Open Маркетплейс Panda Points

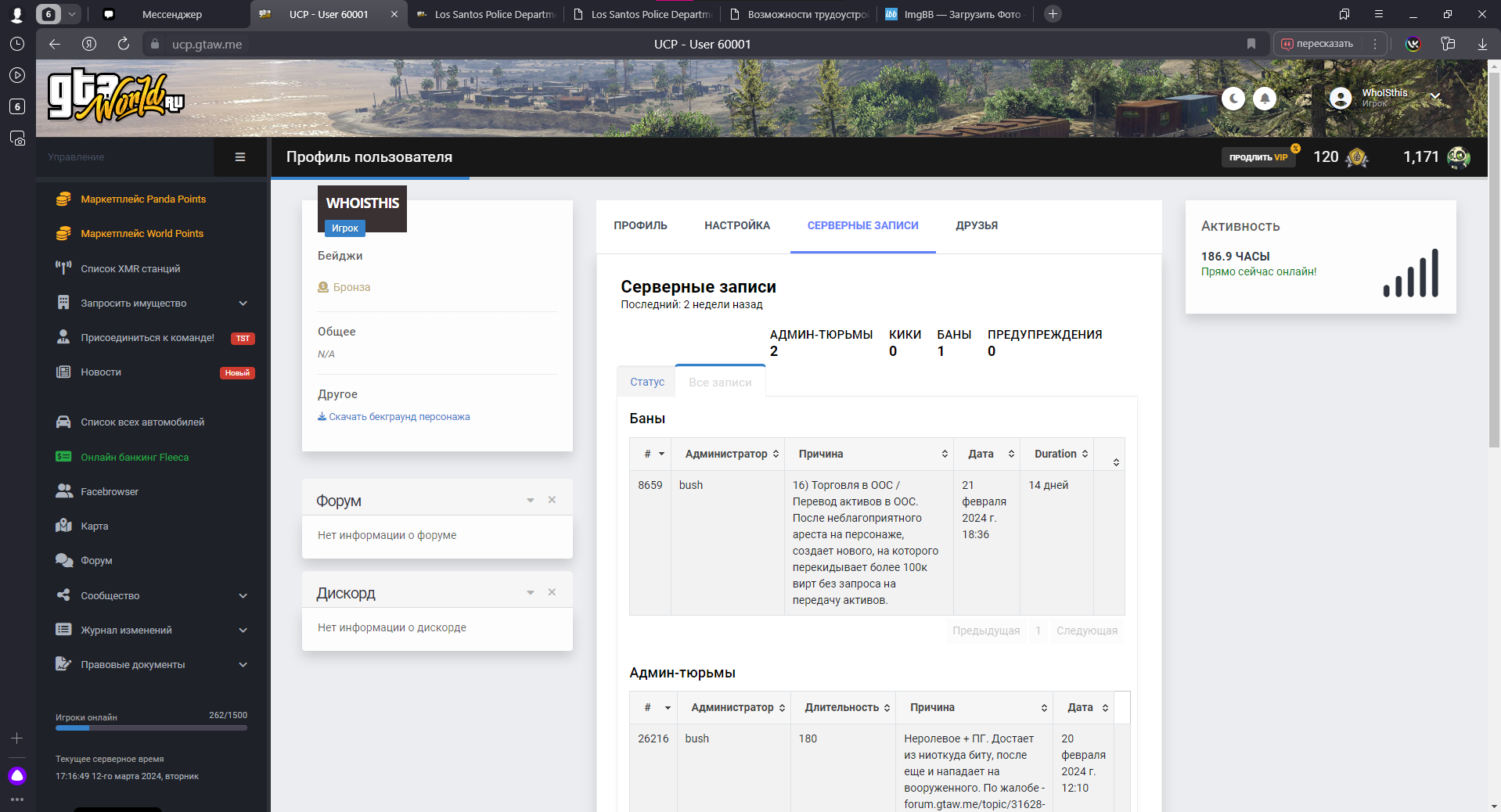[143, 199]
